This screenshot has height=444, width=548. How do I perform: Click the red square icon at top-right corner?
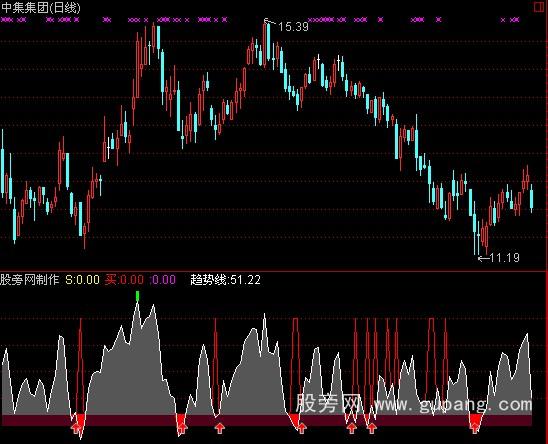pyautogui.click(x=540, y=7)
